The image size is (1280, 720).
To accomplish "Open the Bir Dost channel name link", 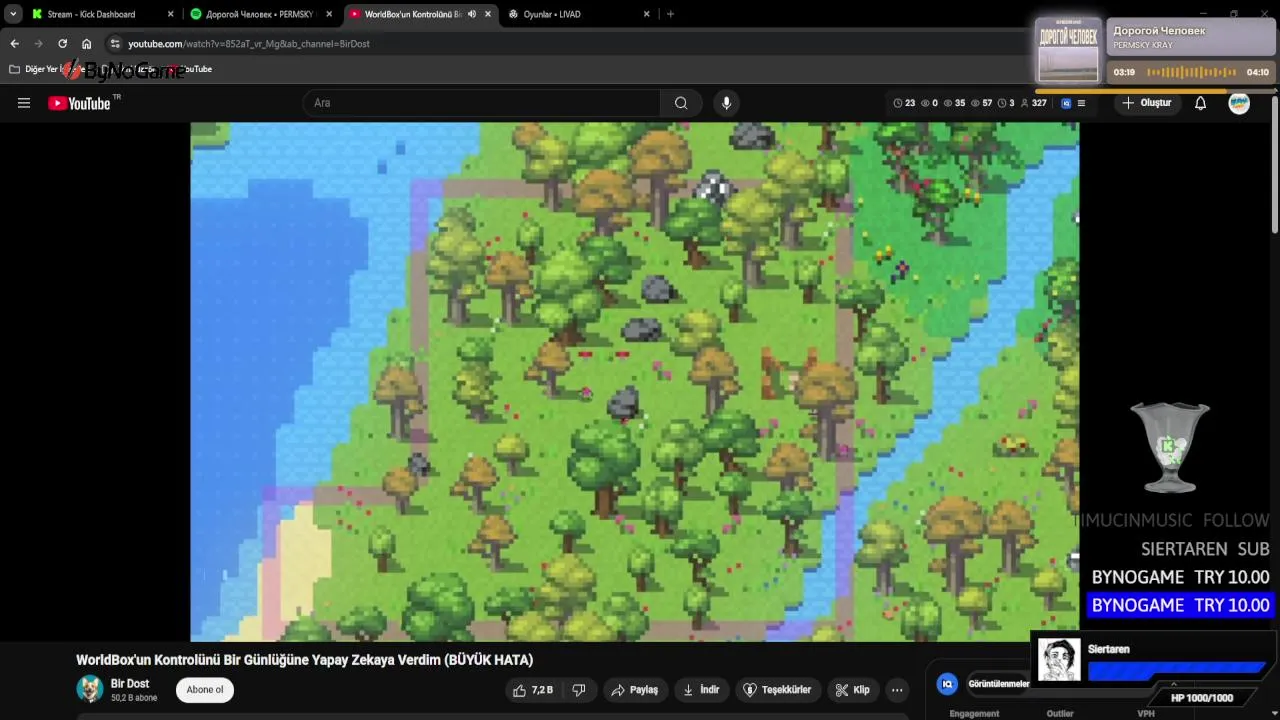I will (130, 684).
